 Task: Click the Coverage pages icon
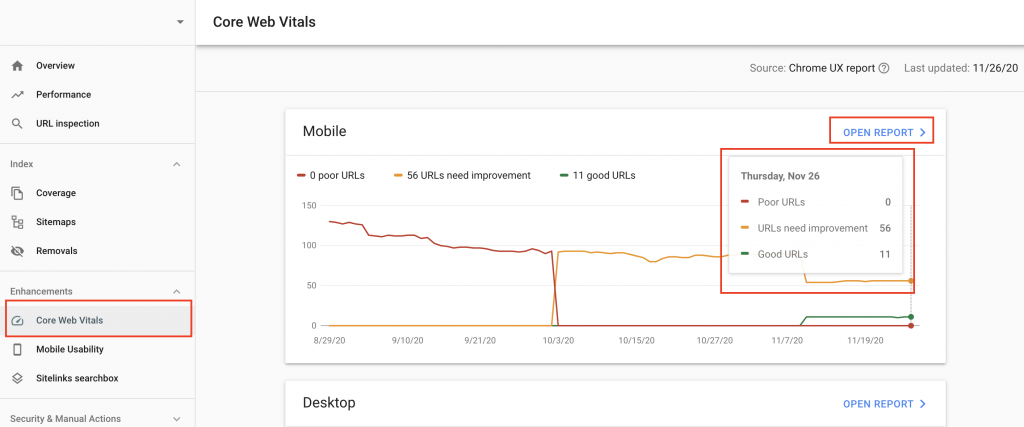[18, 193]
